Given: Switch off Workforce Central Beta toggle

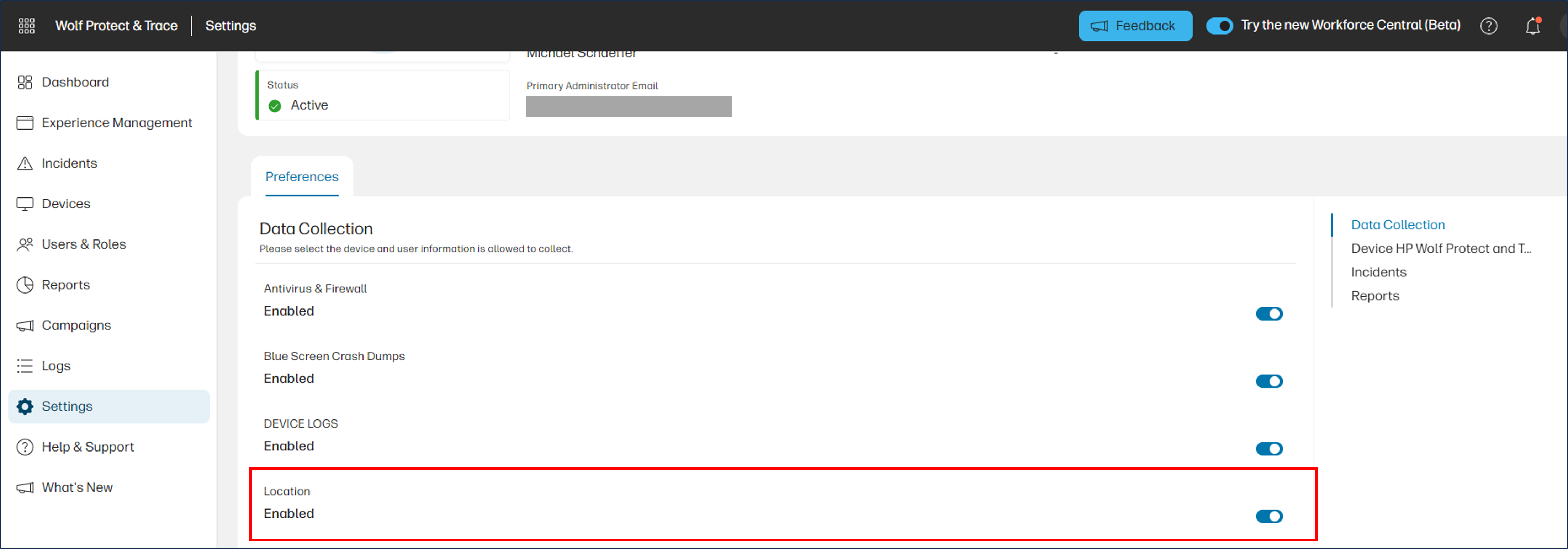Looking at the screenshot, I should 1219,26.
